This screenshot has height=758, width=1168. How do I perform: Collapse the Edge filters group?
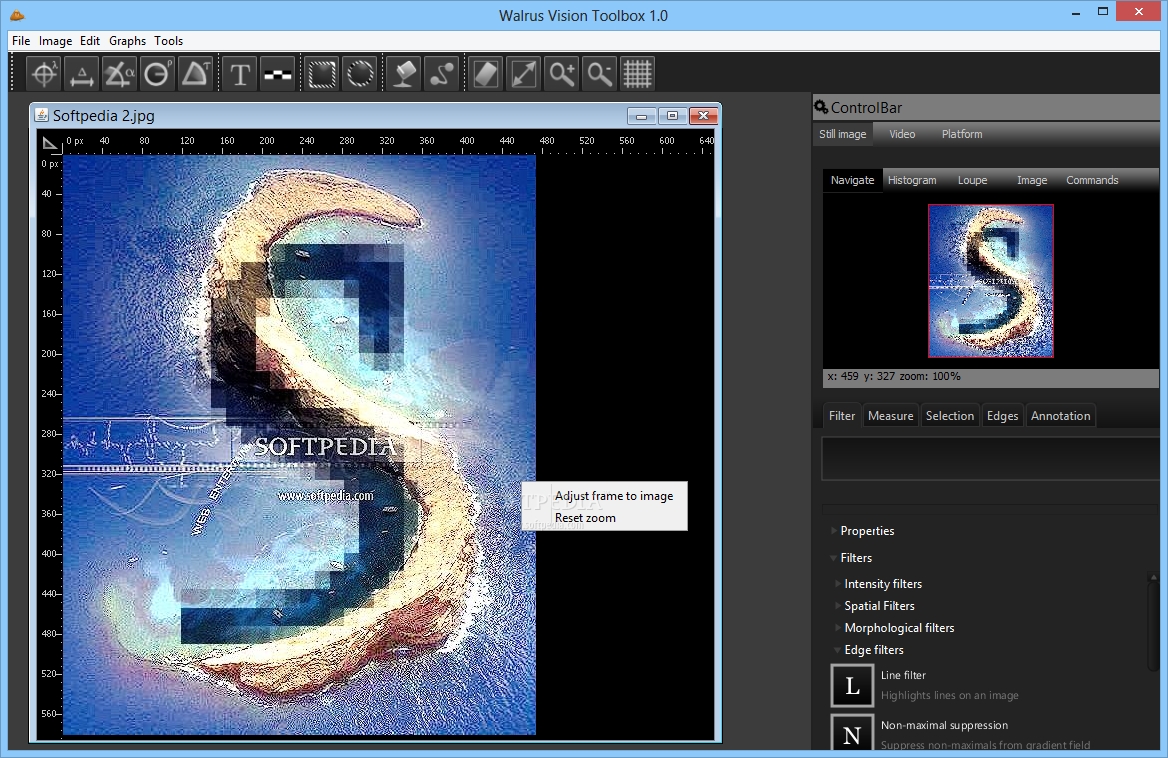click(x=873, y=650)
